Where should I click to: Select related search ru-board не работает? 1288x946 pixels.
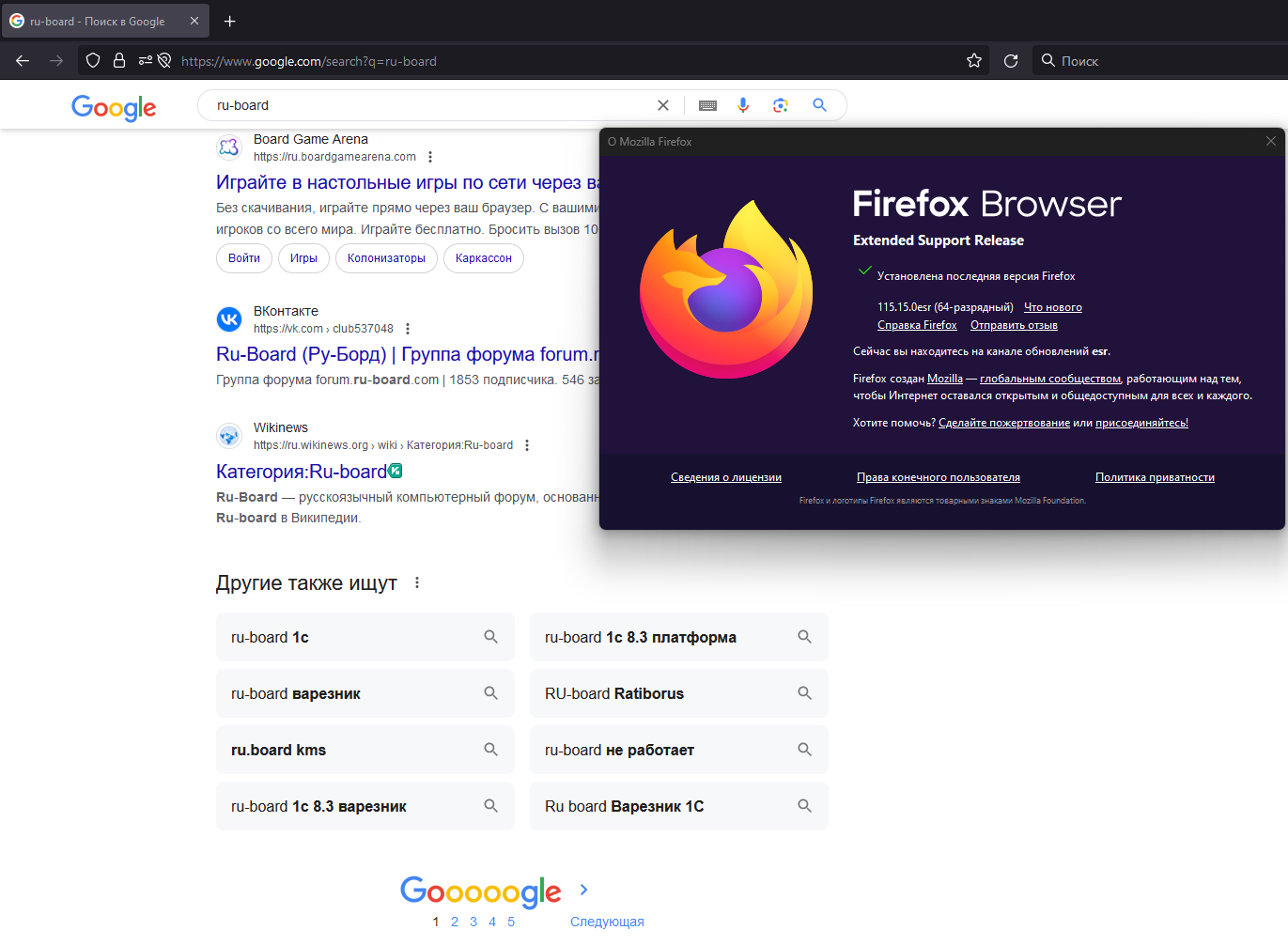point(679,750)
